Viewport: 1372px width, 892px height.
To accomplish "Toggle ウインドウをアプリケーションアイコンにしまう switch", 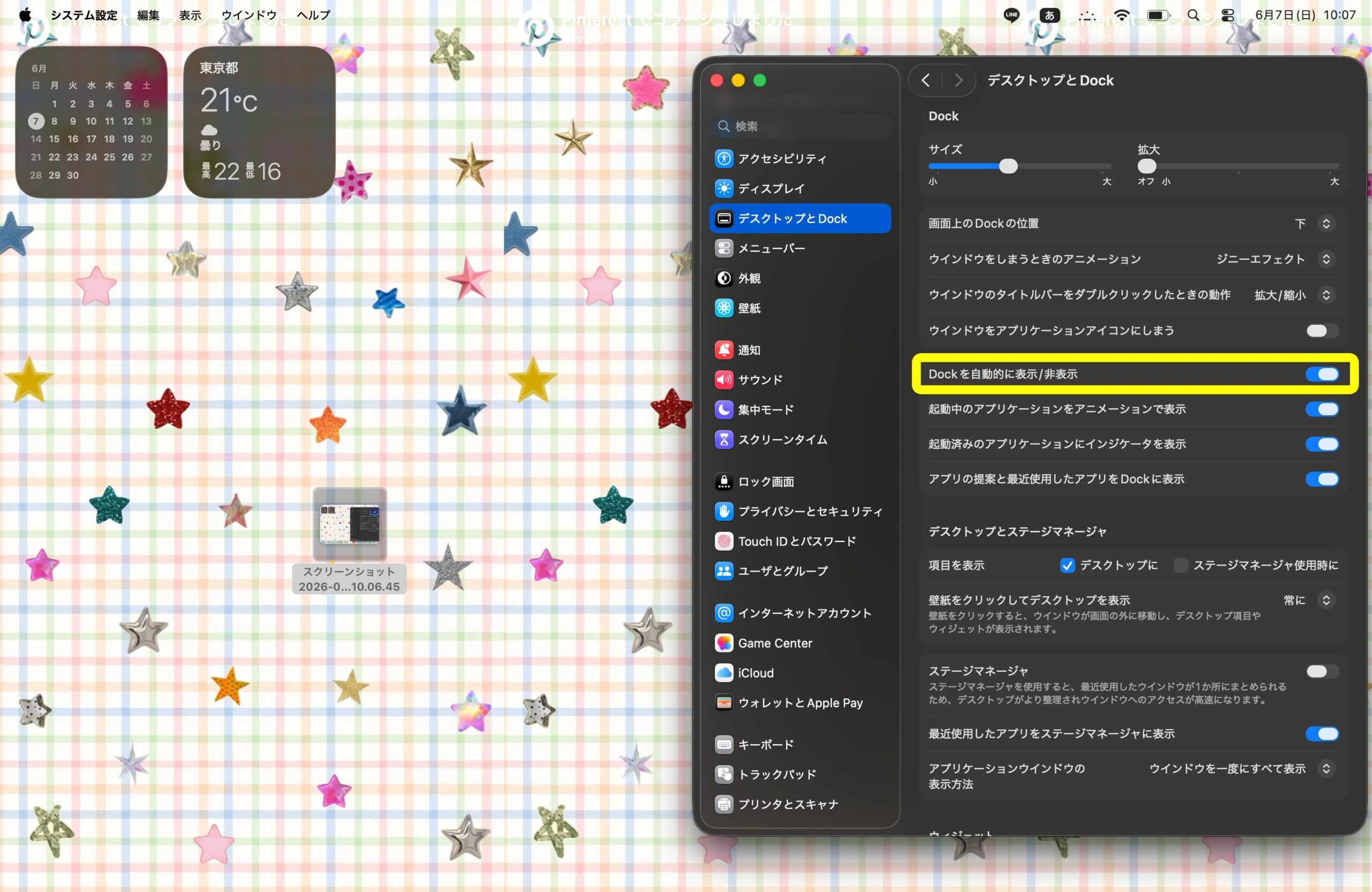I will click(x=1322, y=331).
